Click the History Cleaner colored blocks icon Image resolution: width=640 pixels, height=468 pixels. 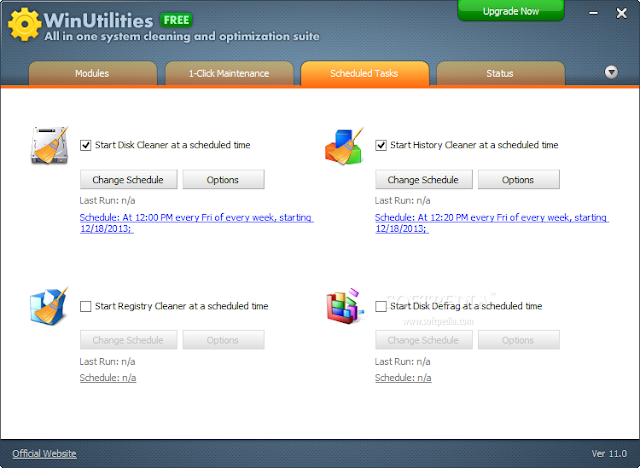click(344, 146)
